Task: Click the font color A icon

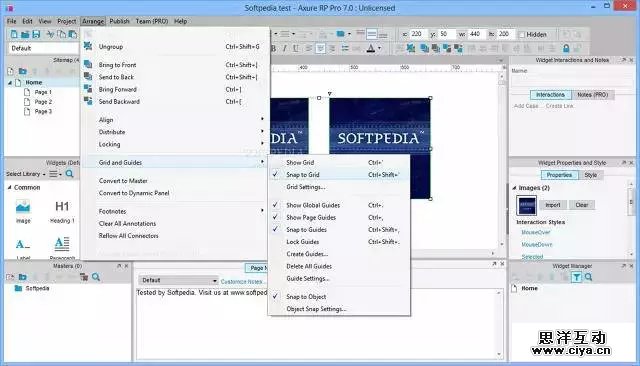Action: [x=371, y=49]
